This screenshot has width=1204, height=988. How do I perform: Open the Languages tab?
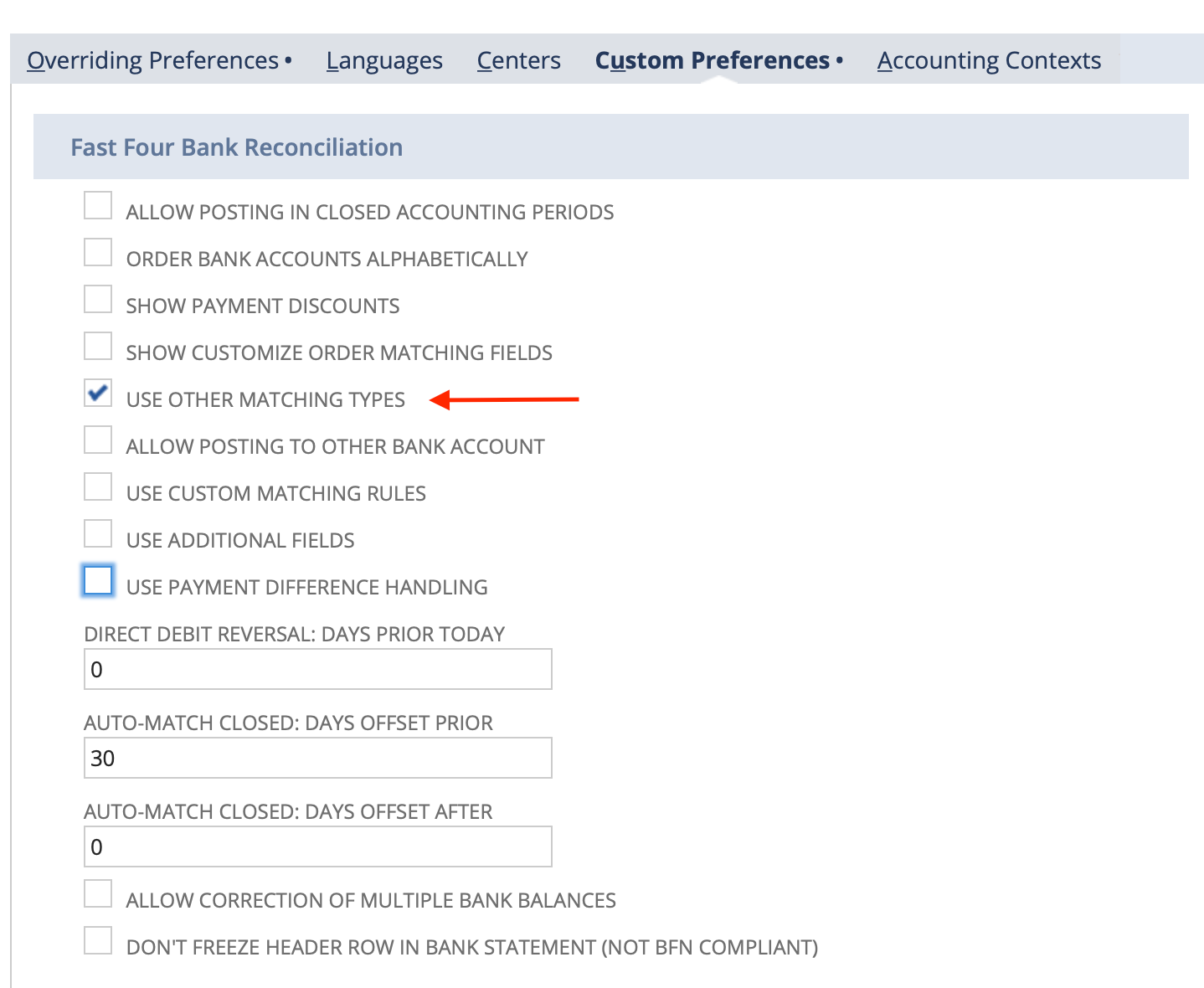pos(384,59)
